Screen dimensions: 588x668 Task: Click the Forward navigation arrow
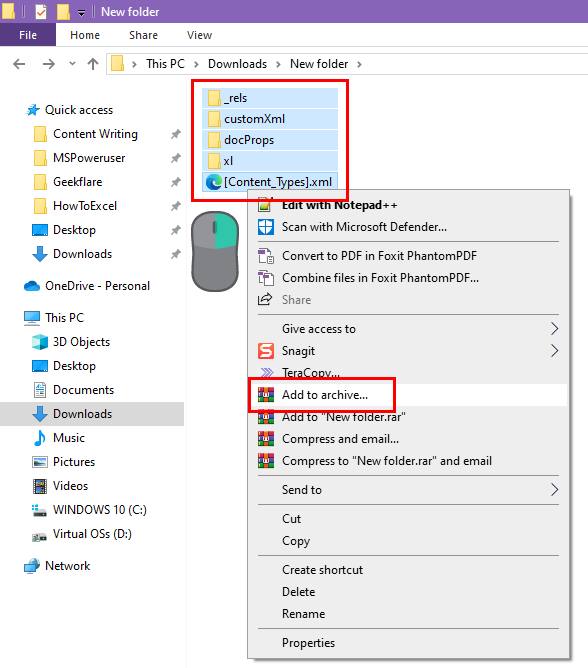[x=49, y=64]
